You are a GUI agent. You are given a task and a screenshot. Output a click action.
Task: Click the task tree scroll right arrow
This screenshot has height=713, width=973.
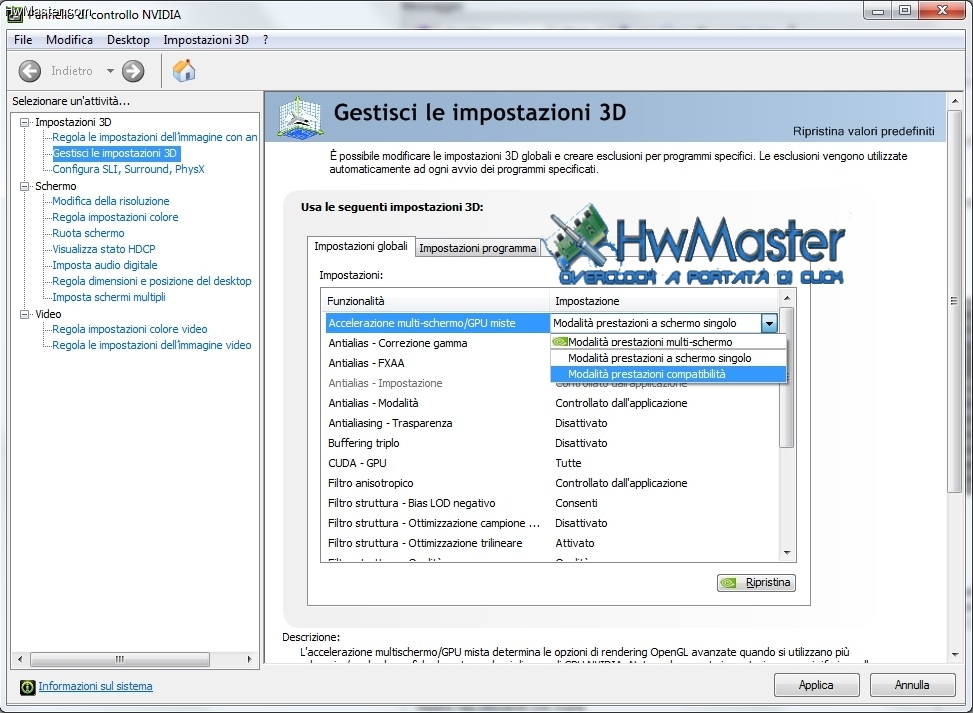249,659
